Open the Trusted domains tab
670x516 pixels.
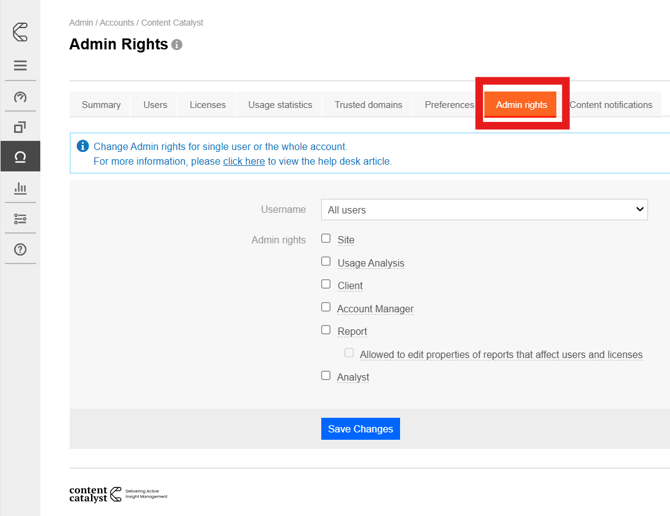click(x=368, y=105)
